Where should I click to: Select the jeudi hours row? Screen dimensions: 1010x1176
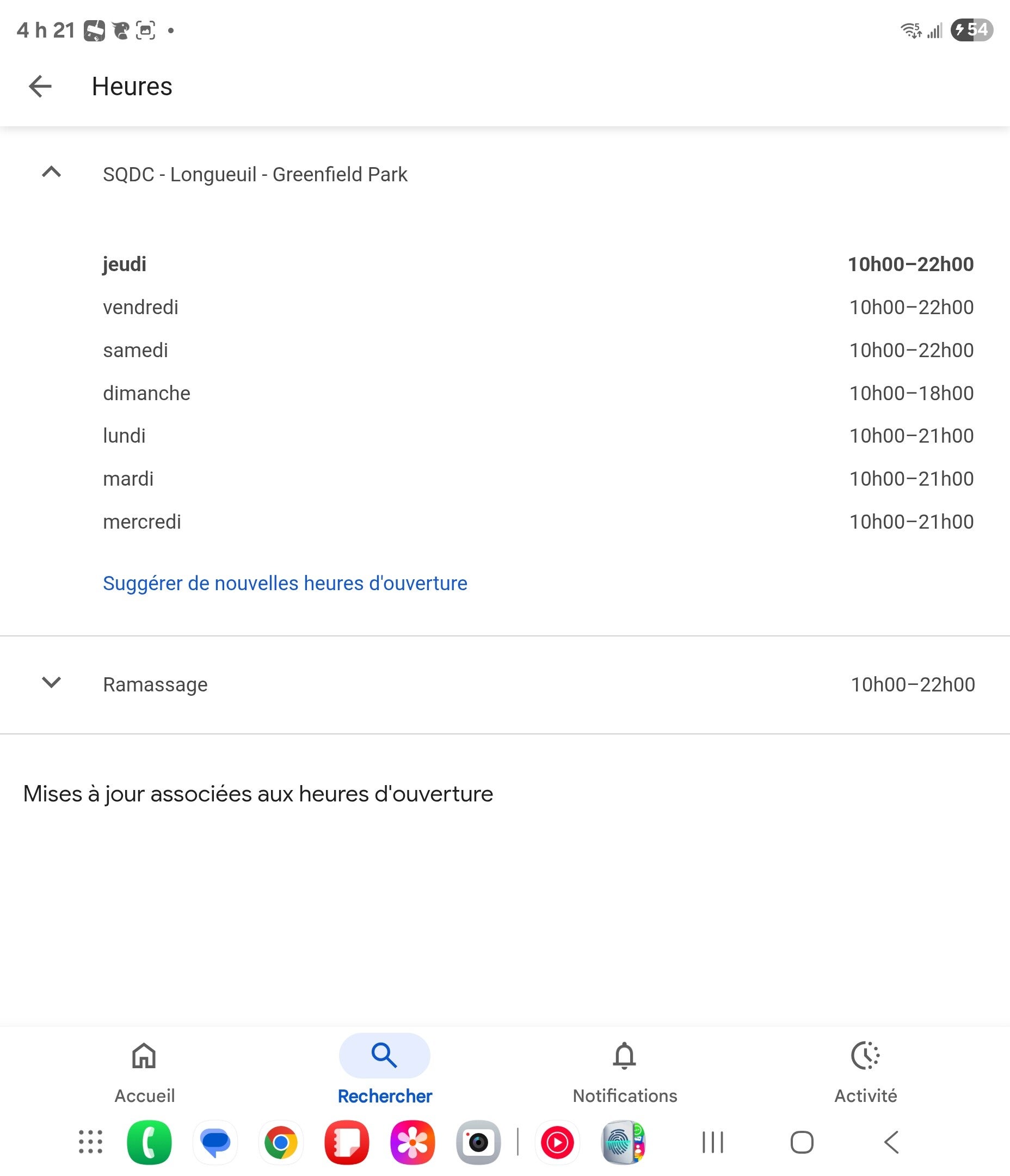coord(538,265)
